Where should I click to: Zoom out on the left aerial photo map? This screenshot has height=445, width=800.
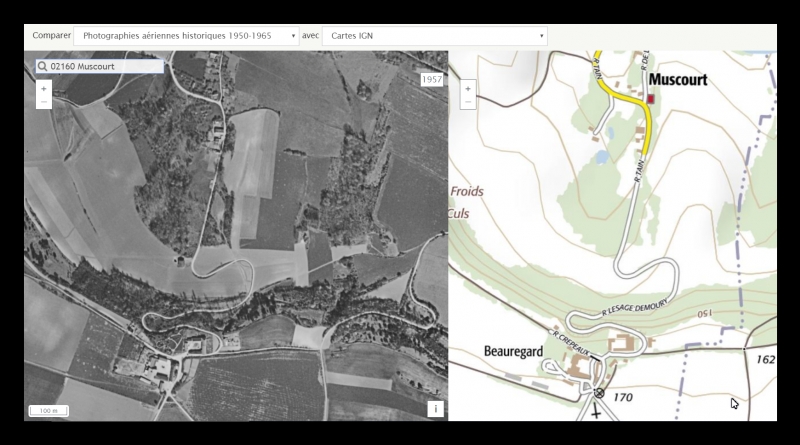tap(44, 102)
